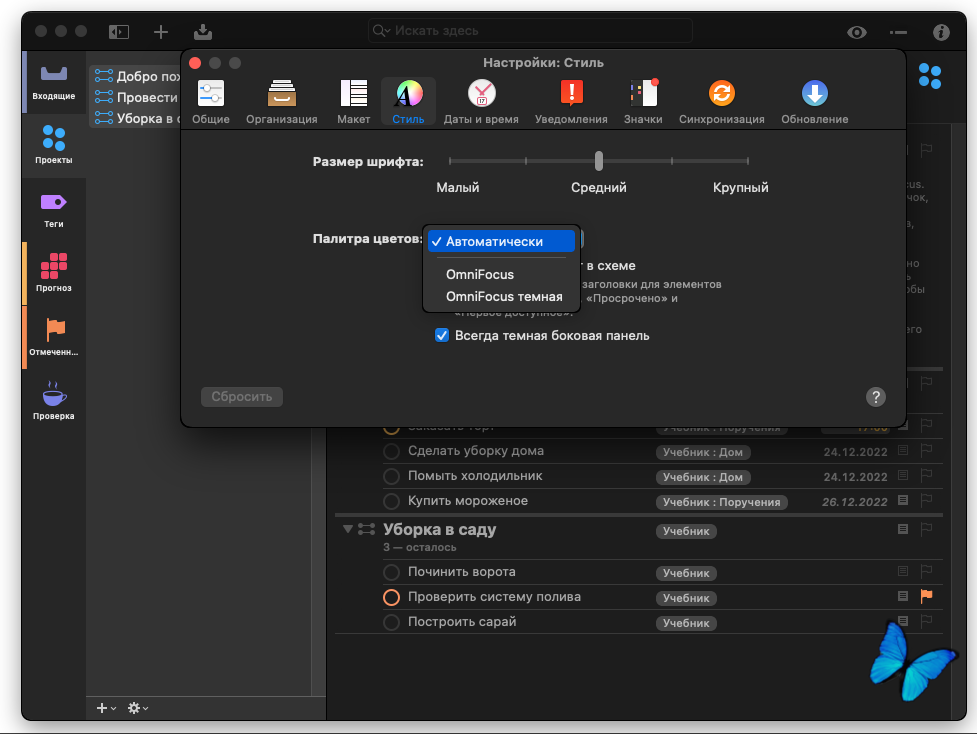Complete task Помыть холодильник
Image resolution: width=977 pixels, height=734 pixels.
(x=391, y=477)
